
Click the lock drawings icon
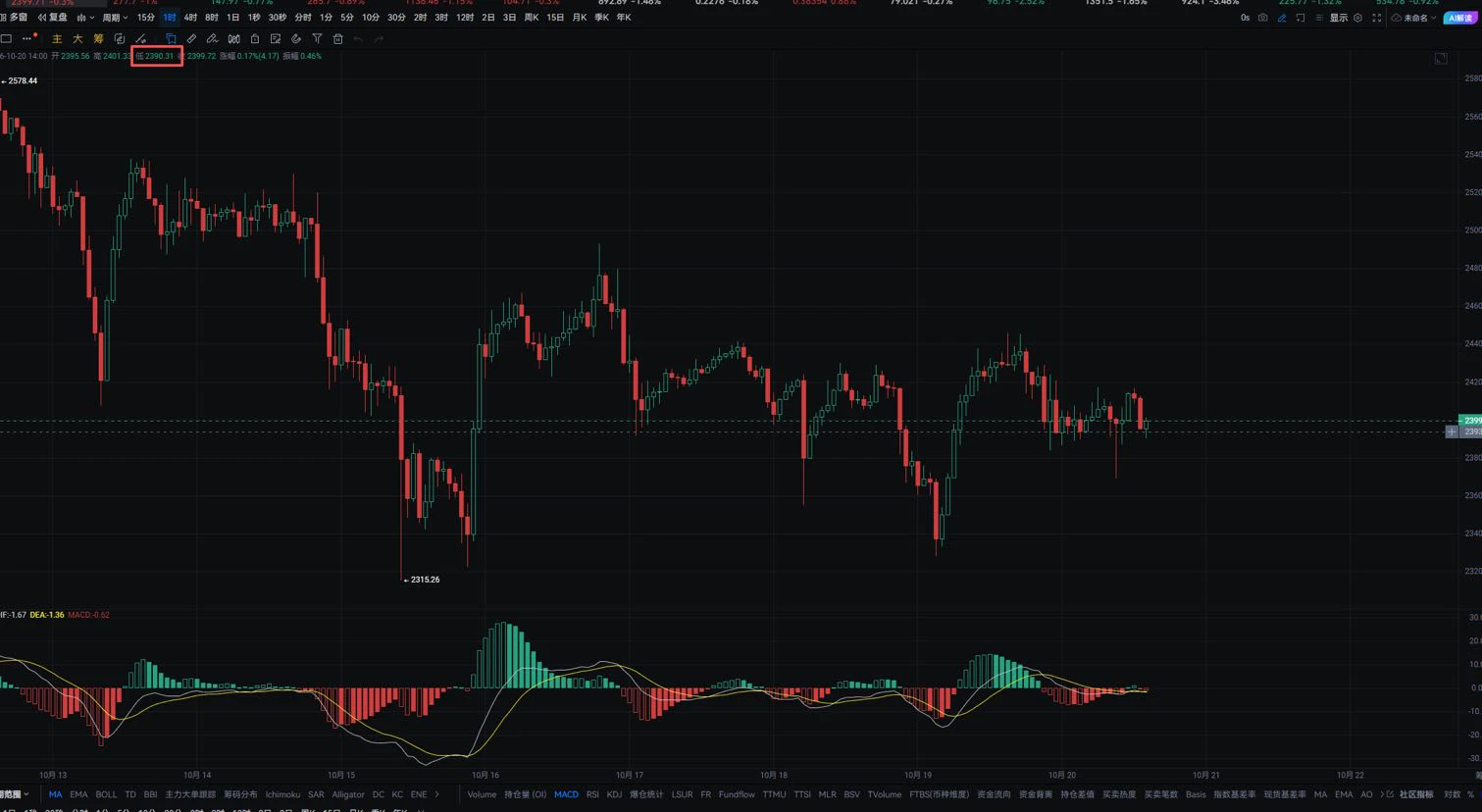click(x=255, y=39)
